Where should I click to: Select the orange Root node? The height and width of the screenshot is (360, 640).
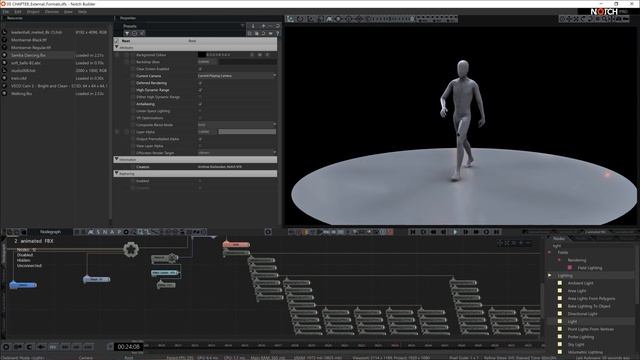[x=236, y=244]
